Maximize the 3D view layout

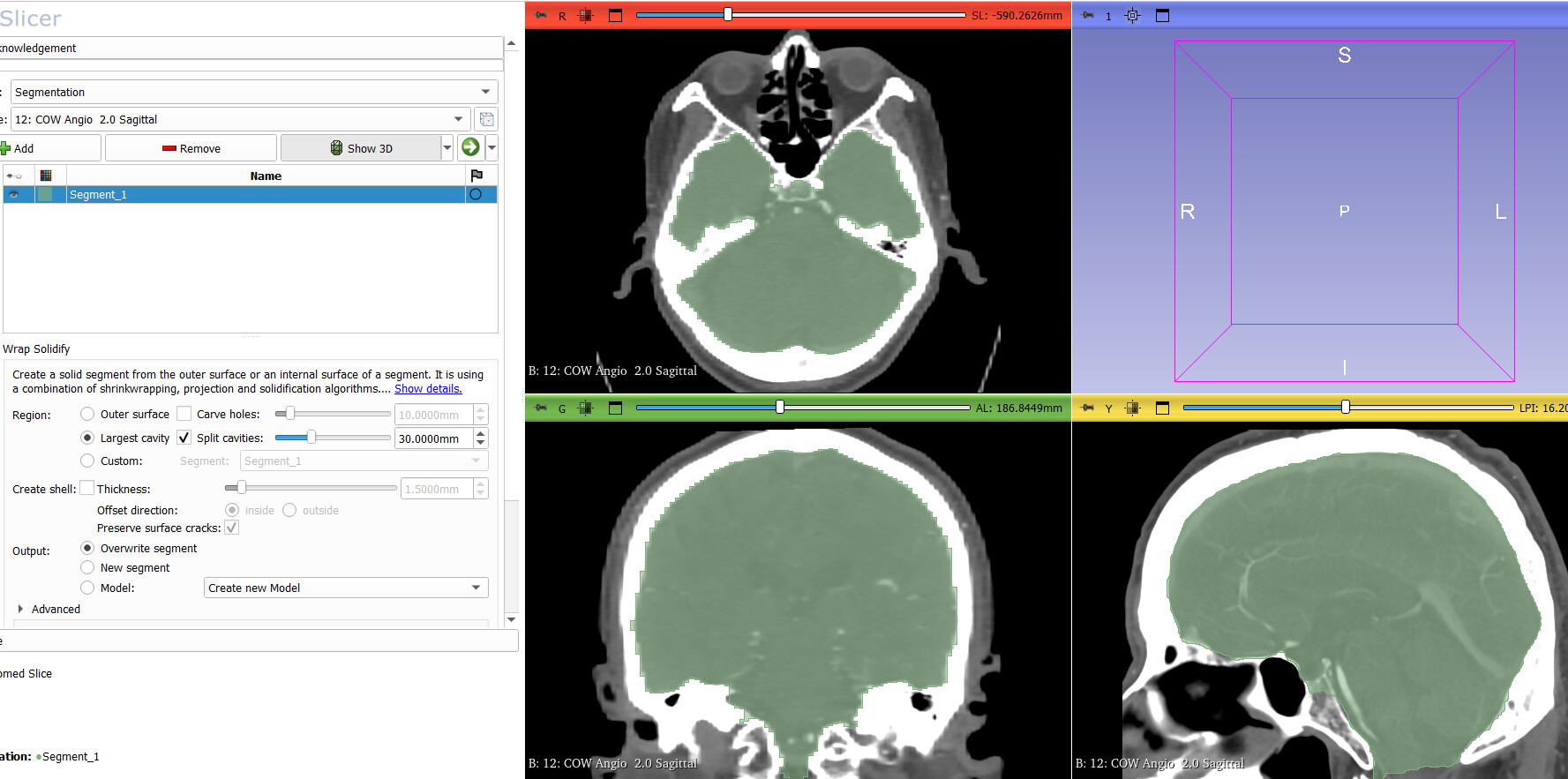tap(1162, 15)
